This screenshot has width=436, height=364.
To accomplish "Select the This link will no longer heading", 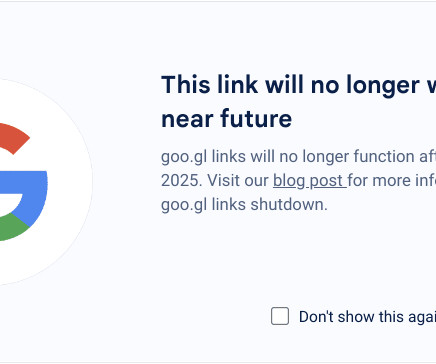I will 298,85.
